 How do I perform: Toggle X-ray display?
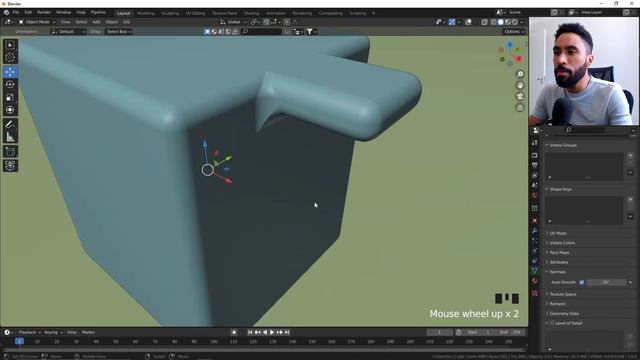484,22
